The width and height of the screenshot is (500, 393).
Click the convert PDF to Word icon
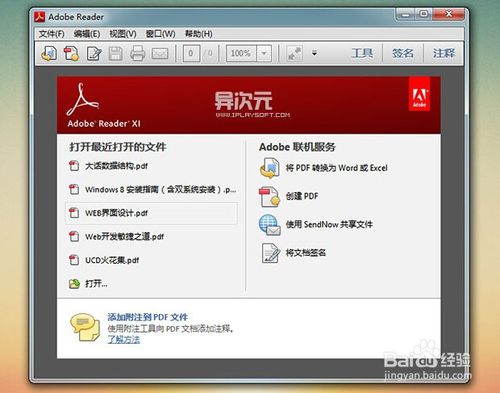(270, 168)
